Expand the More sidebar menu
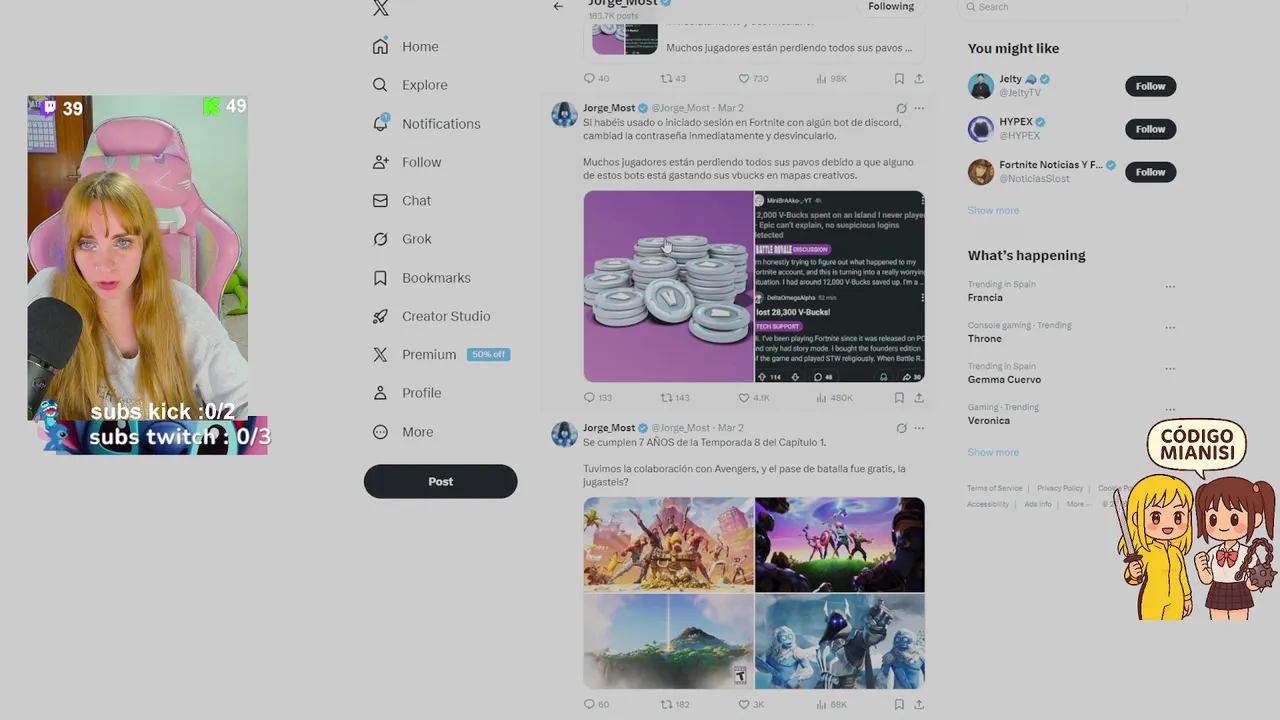The width and height of the screenshot is (1280, 720). click(403, 432)
